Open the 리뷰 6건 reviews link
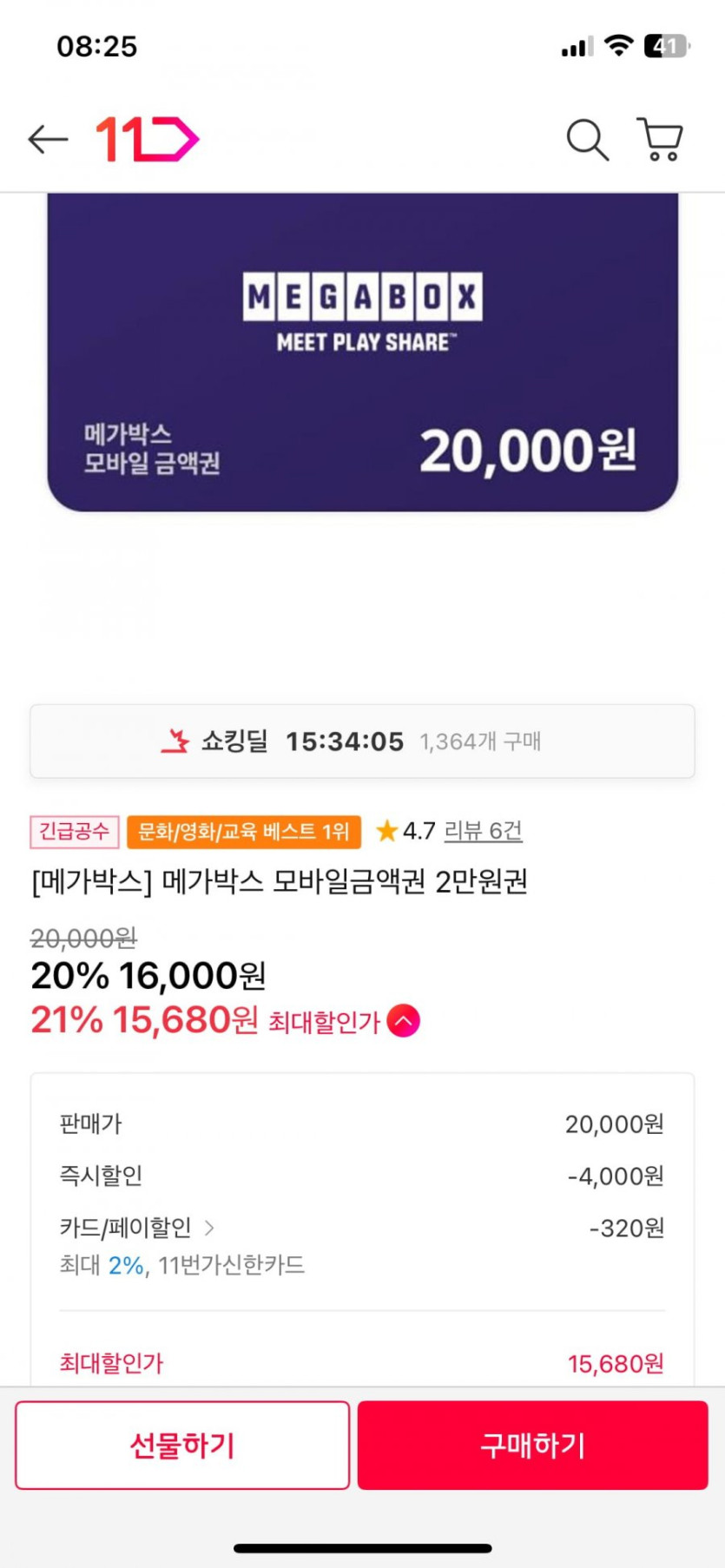The width and height of the screenshot is (725, 1568). 483,831
